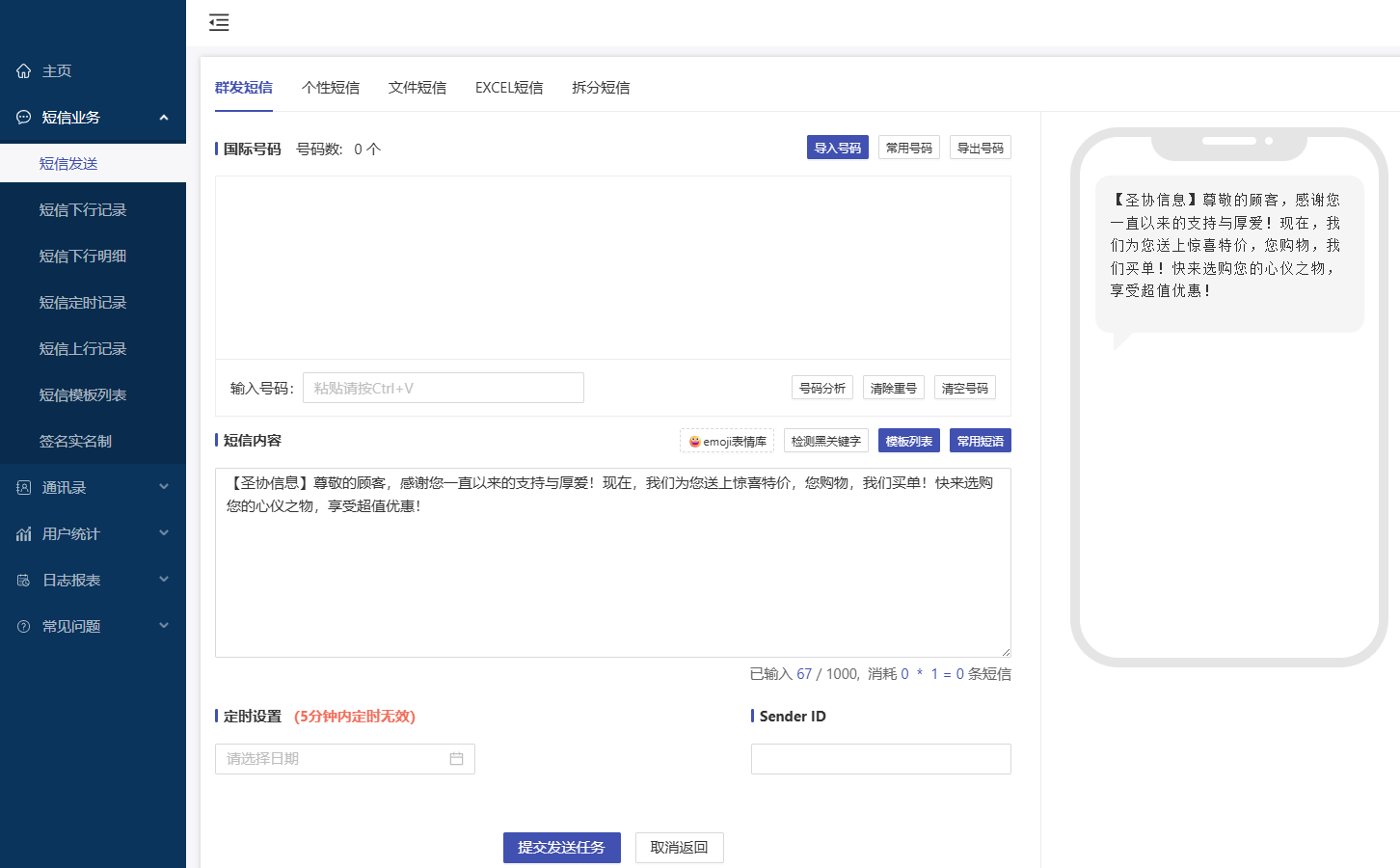Click the home icon beside 主页
This screenshot has height=868, width=1400.
pos(24,71)
